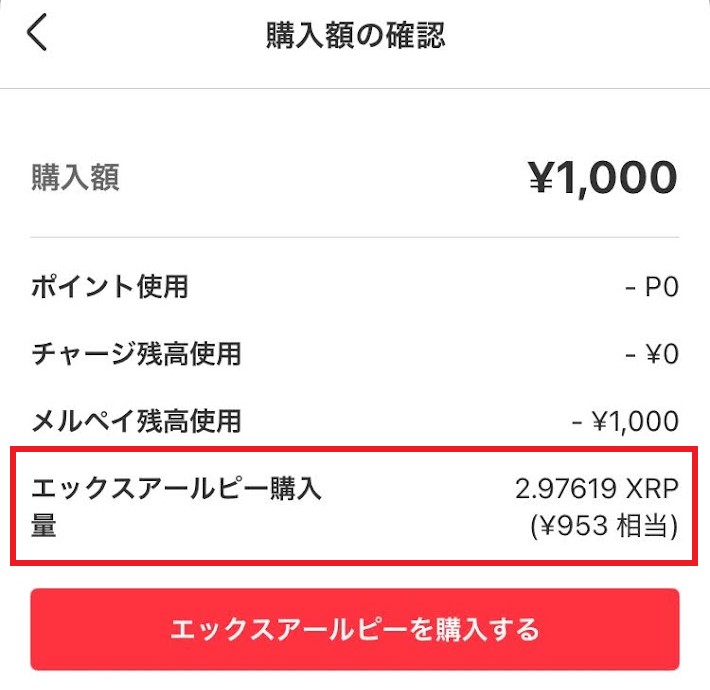Go back using the left chevron arrow
The image size is (710, 690).
(37, 32)
